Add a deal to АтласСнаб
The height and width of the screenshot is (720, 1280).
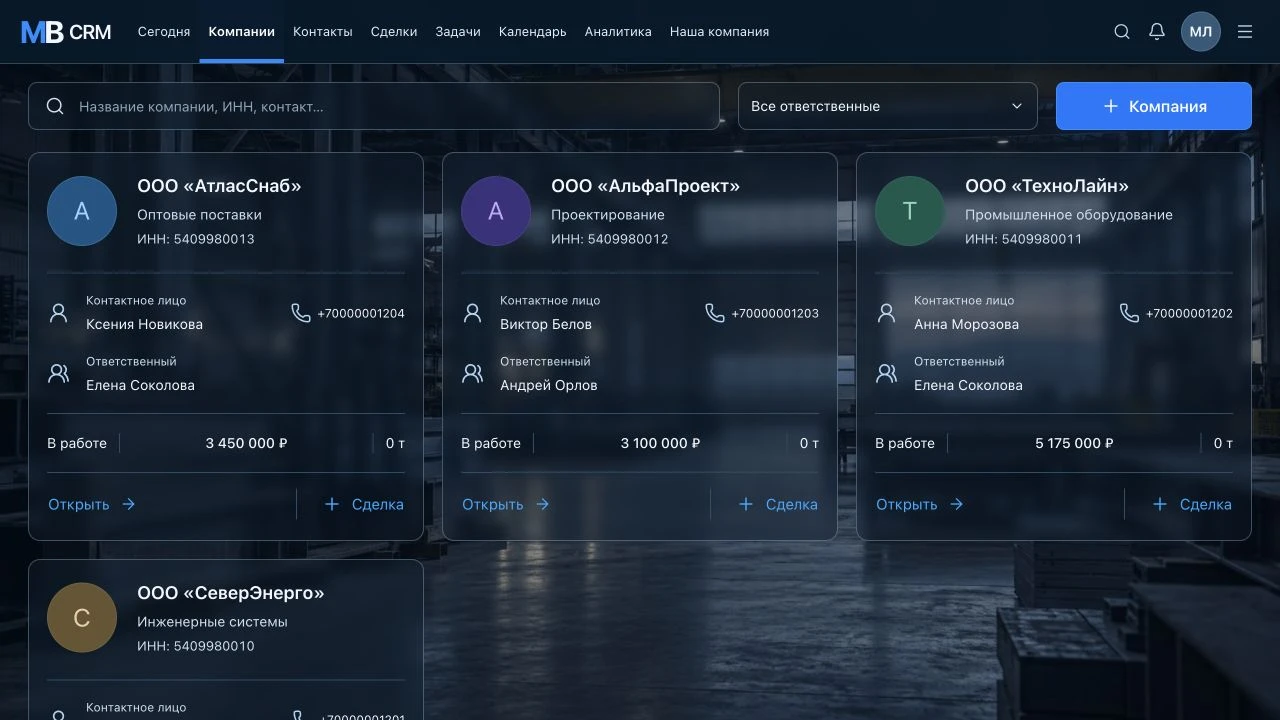click(364, 504)
